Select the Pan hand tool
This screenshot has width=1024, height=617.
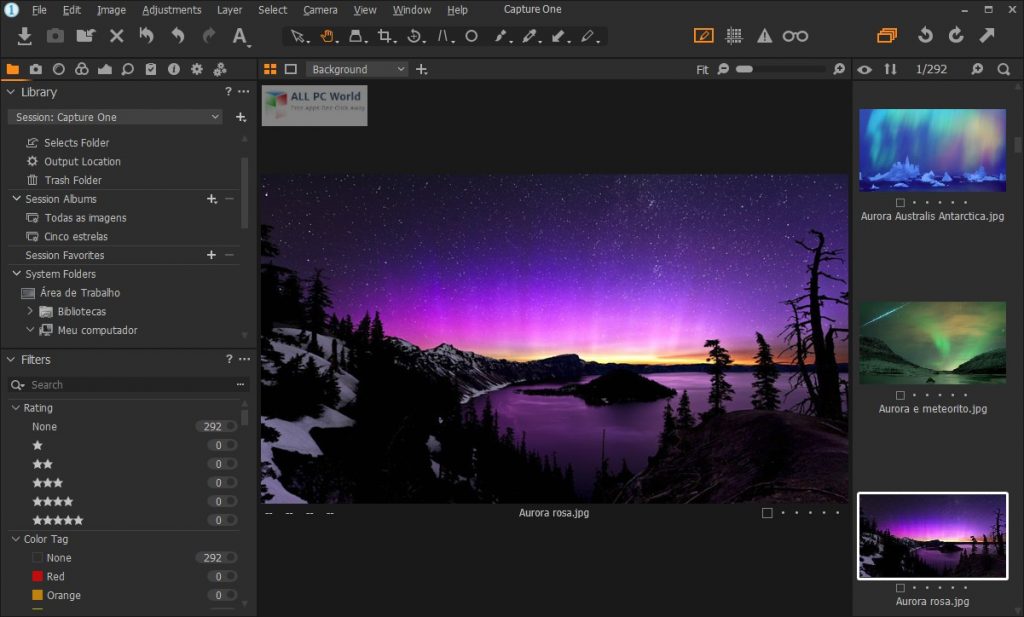click(326, 36)
